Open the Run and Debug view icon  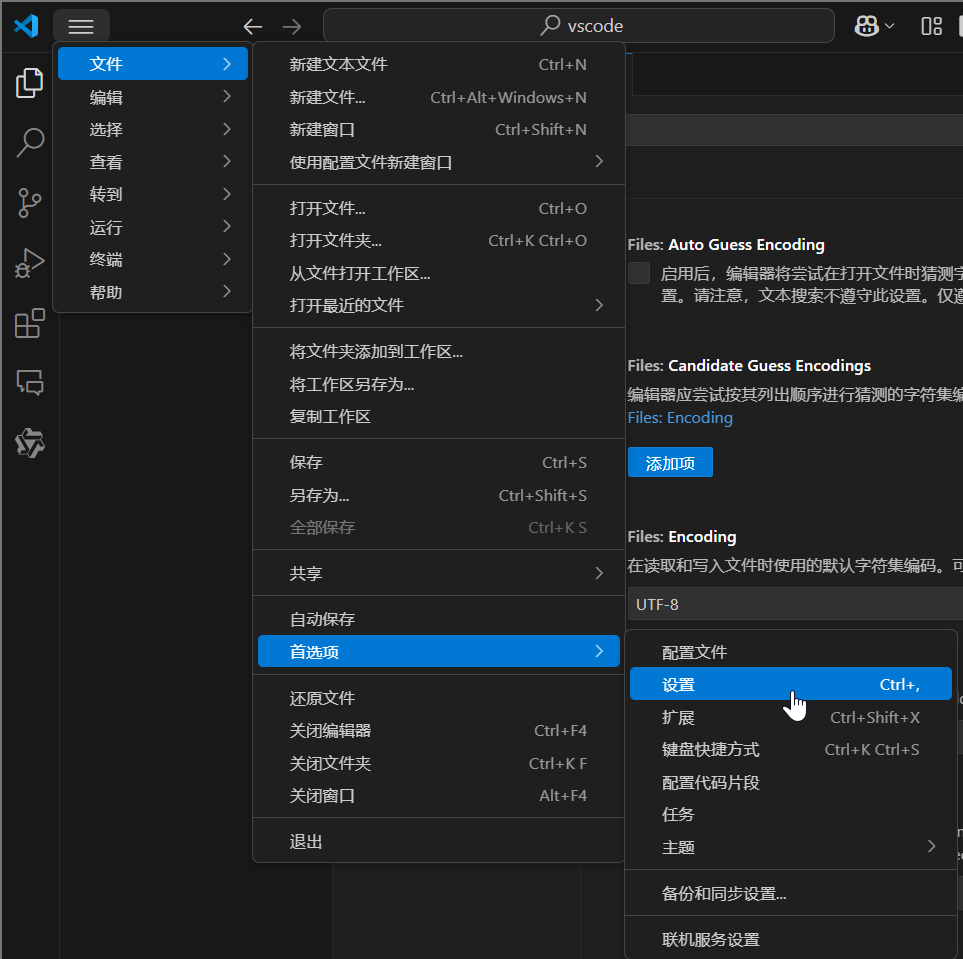click(29, 263)
